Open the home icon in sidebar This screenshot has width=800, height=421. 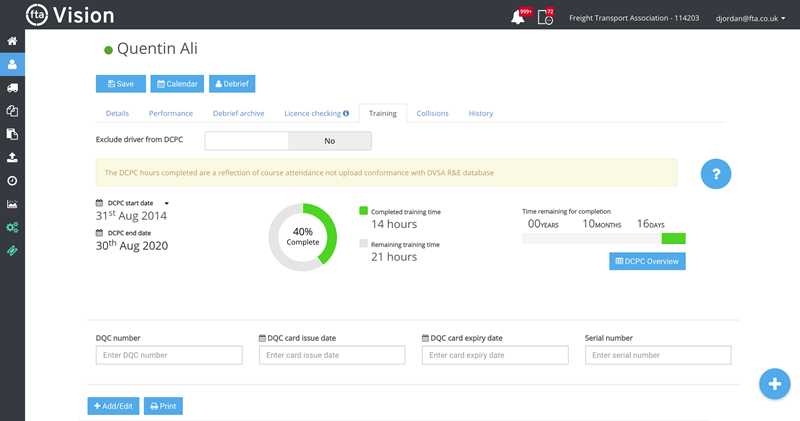pyautogui.click(x=12, y=41)
